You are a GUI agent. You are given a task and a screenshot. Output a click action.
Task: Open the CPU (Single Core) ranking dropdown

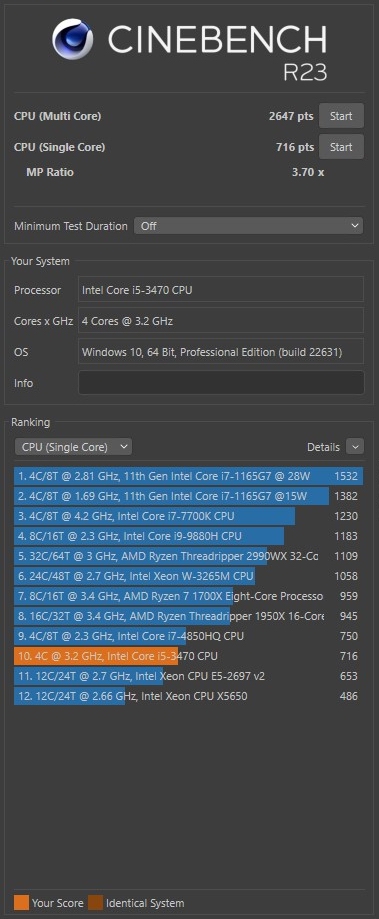click(x=73, y=447)
